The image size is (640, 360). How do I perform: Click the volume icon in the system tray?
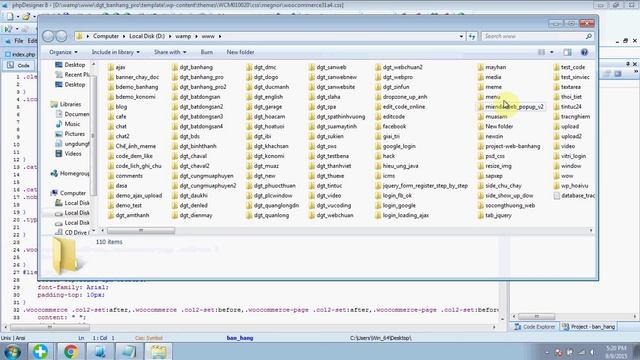coord(592,352)
